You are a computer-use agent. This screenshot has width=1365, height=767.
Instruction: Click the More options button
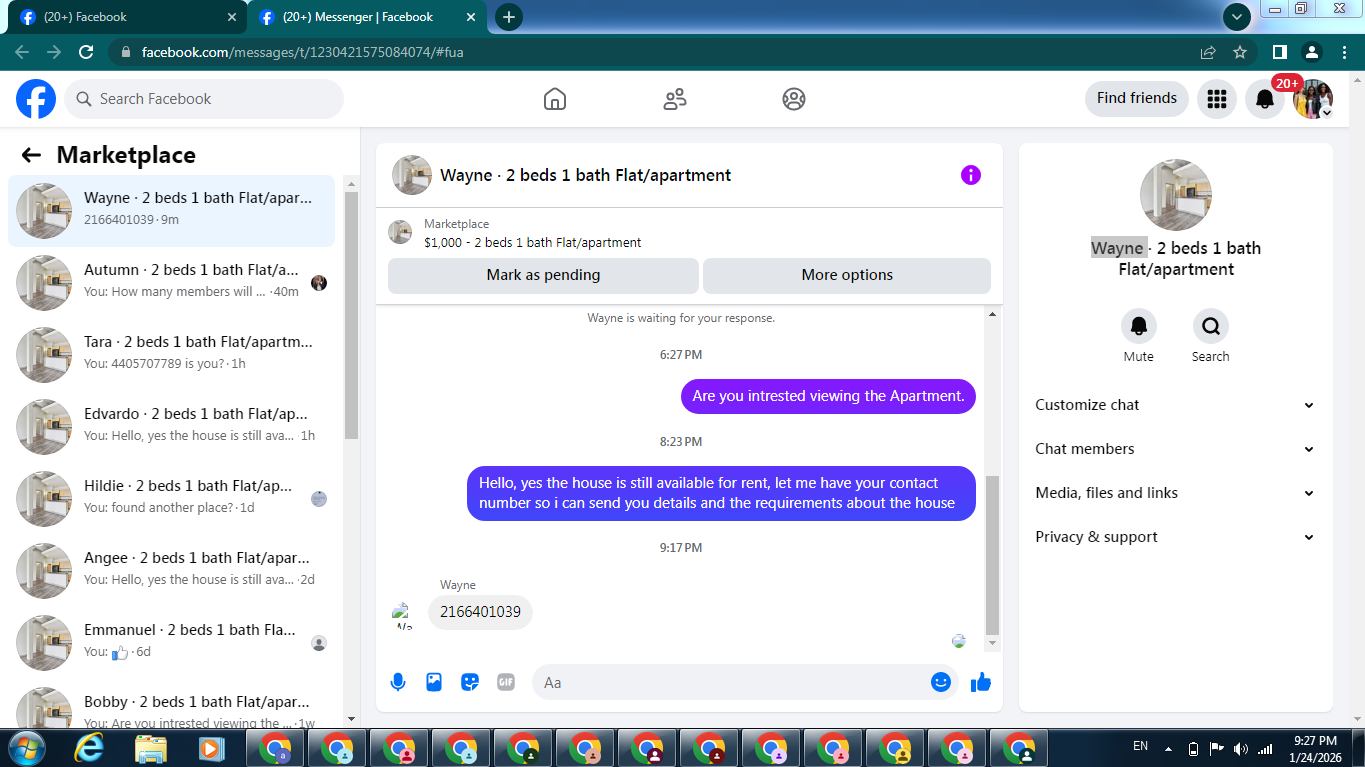tap(847, 275)
